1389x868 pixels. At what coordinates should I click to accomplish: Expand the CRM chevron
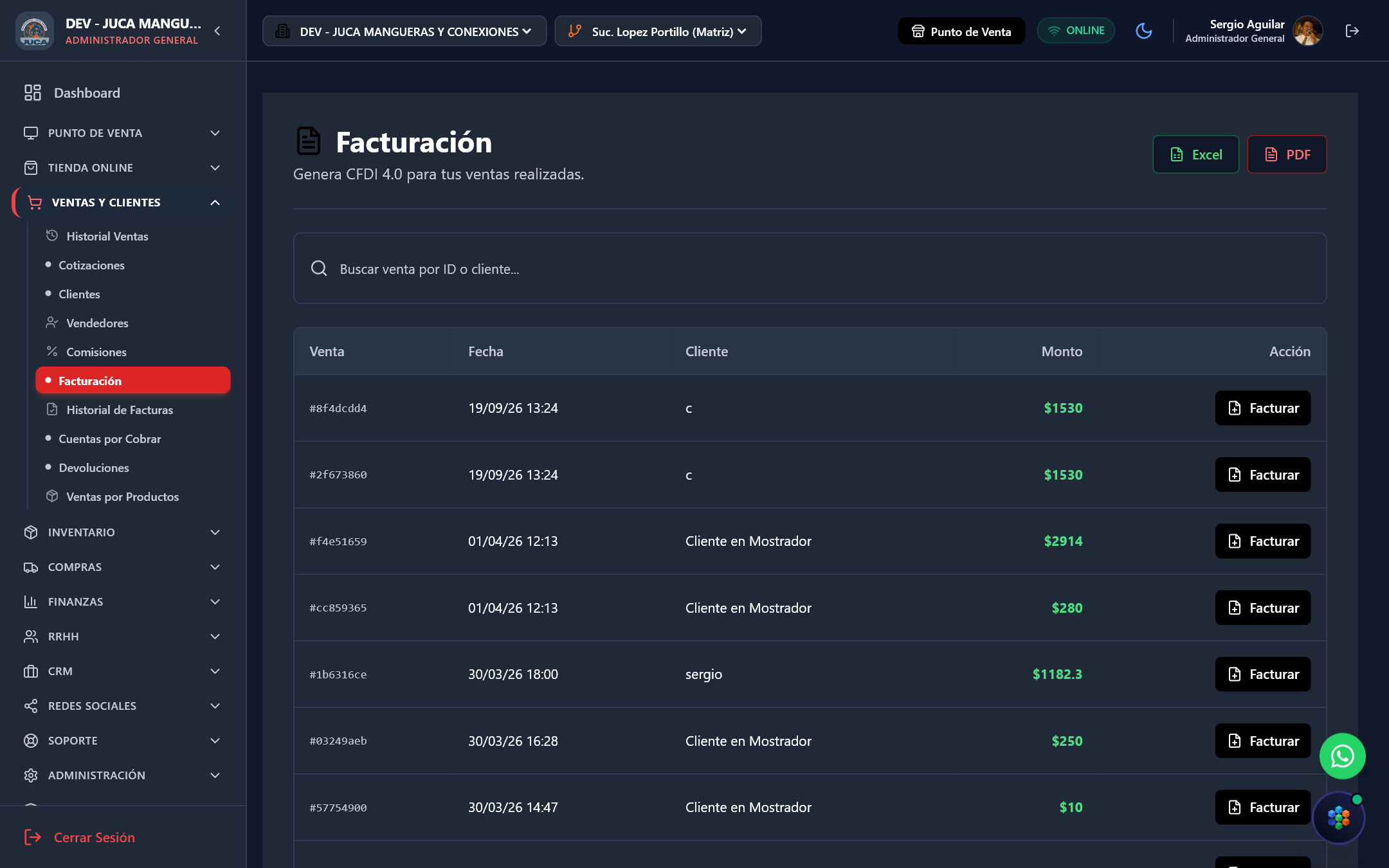point(215,671)
